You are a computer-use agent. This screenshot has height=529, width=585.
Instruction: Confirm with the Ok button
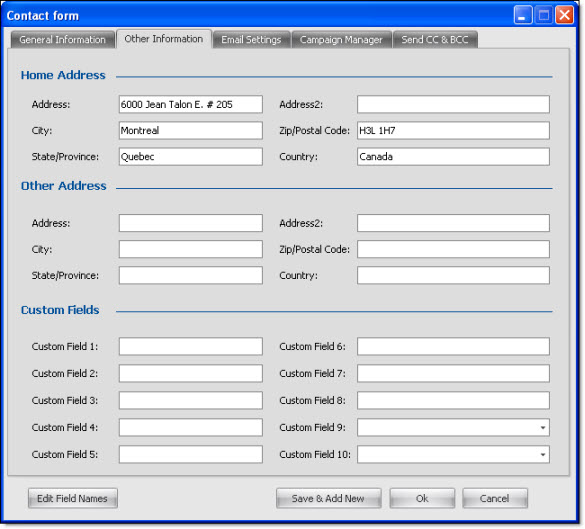click(422, 499)
